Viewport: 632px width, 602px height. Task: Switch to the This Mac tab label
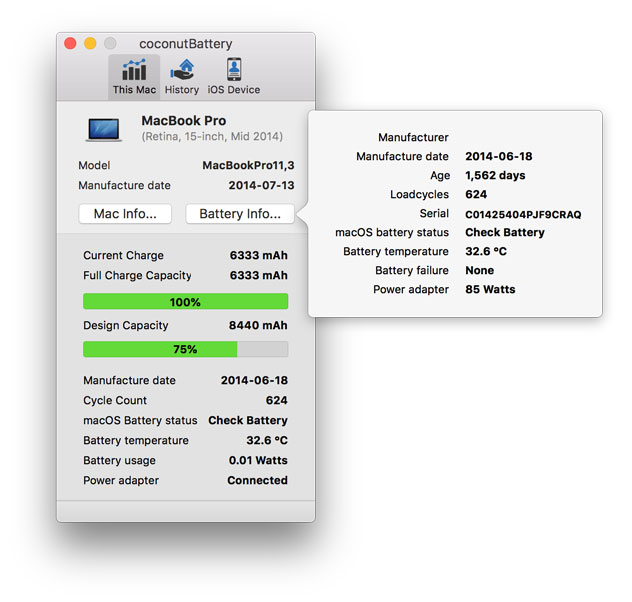point(134,89)
